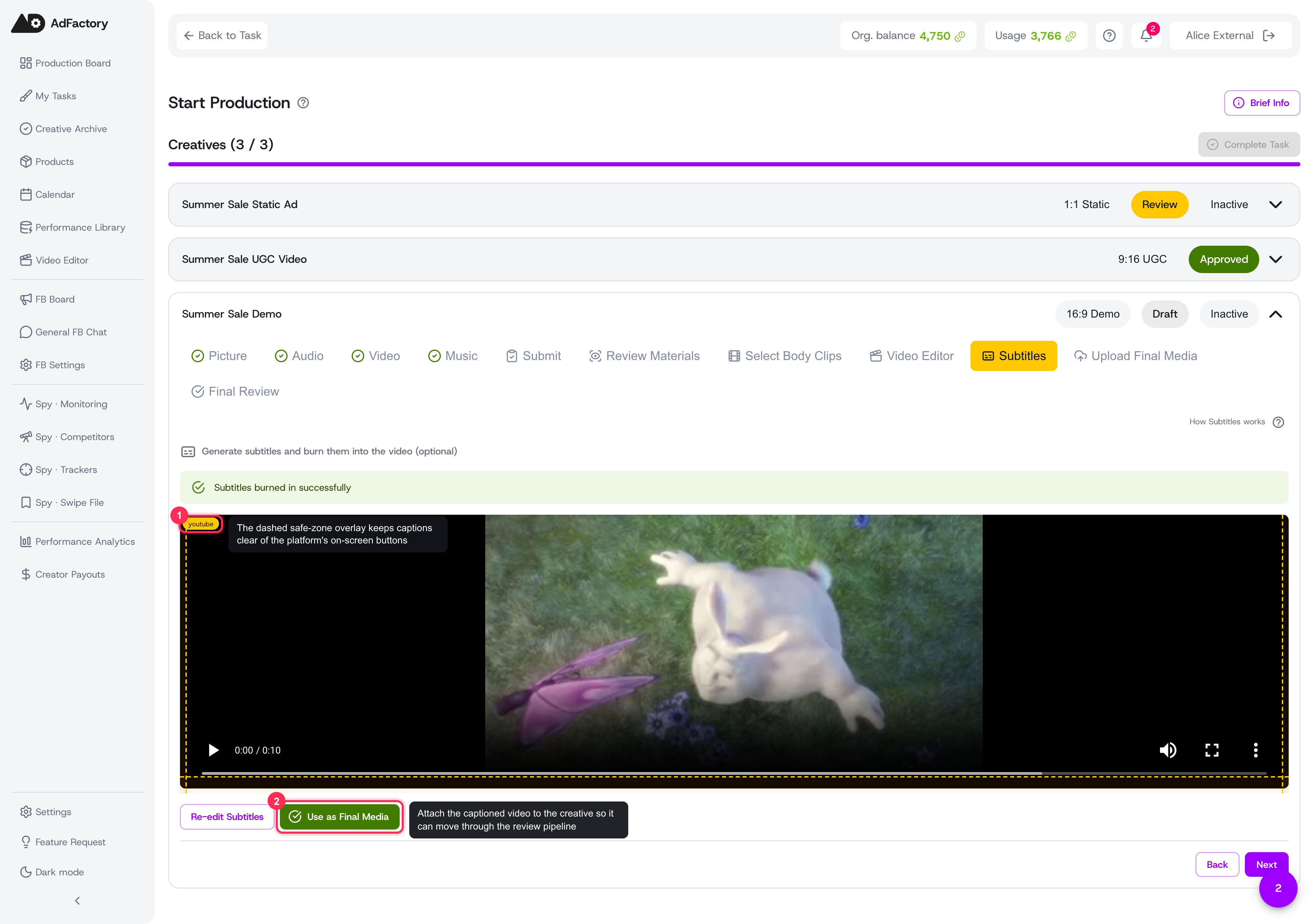This screenshot has height=924, width=1314.
Task: Toggle the Inactive status on Summer Sale Demo
Action: 1229,314
